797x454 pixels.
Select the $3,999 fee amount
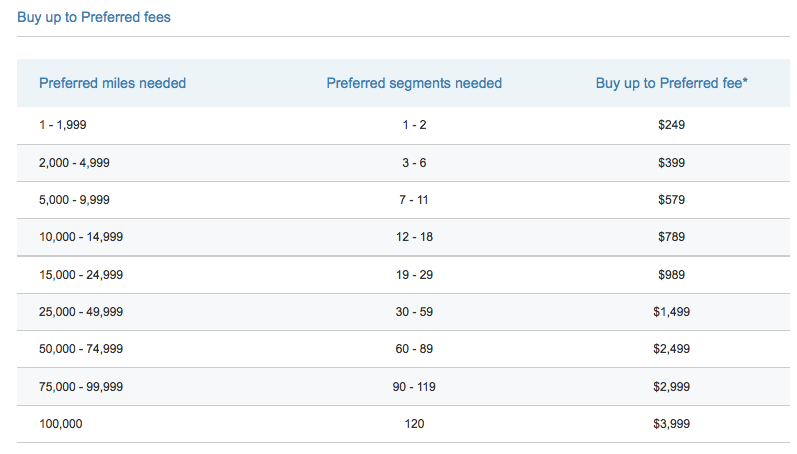click(671, 424)
